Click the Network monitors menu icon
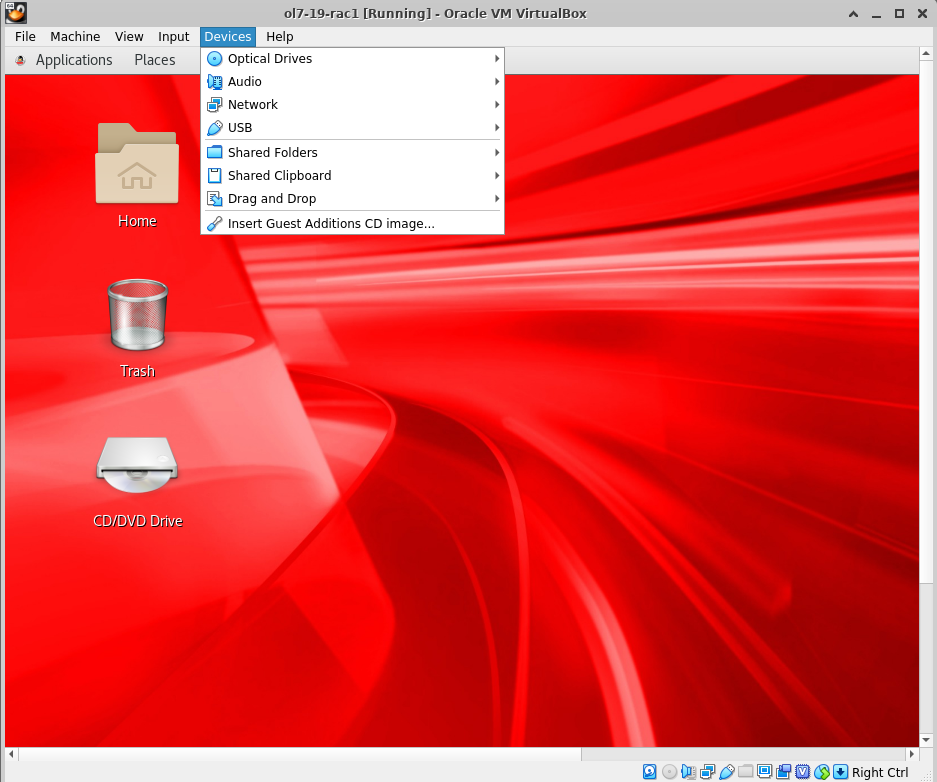This screenshot has height=782, width=937. coord(214,105)
